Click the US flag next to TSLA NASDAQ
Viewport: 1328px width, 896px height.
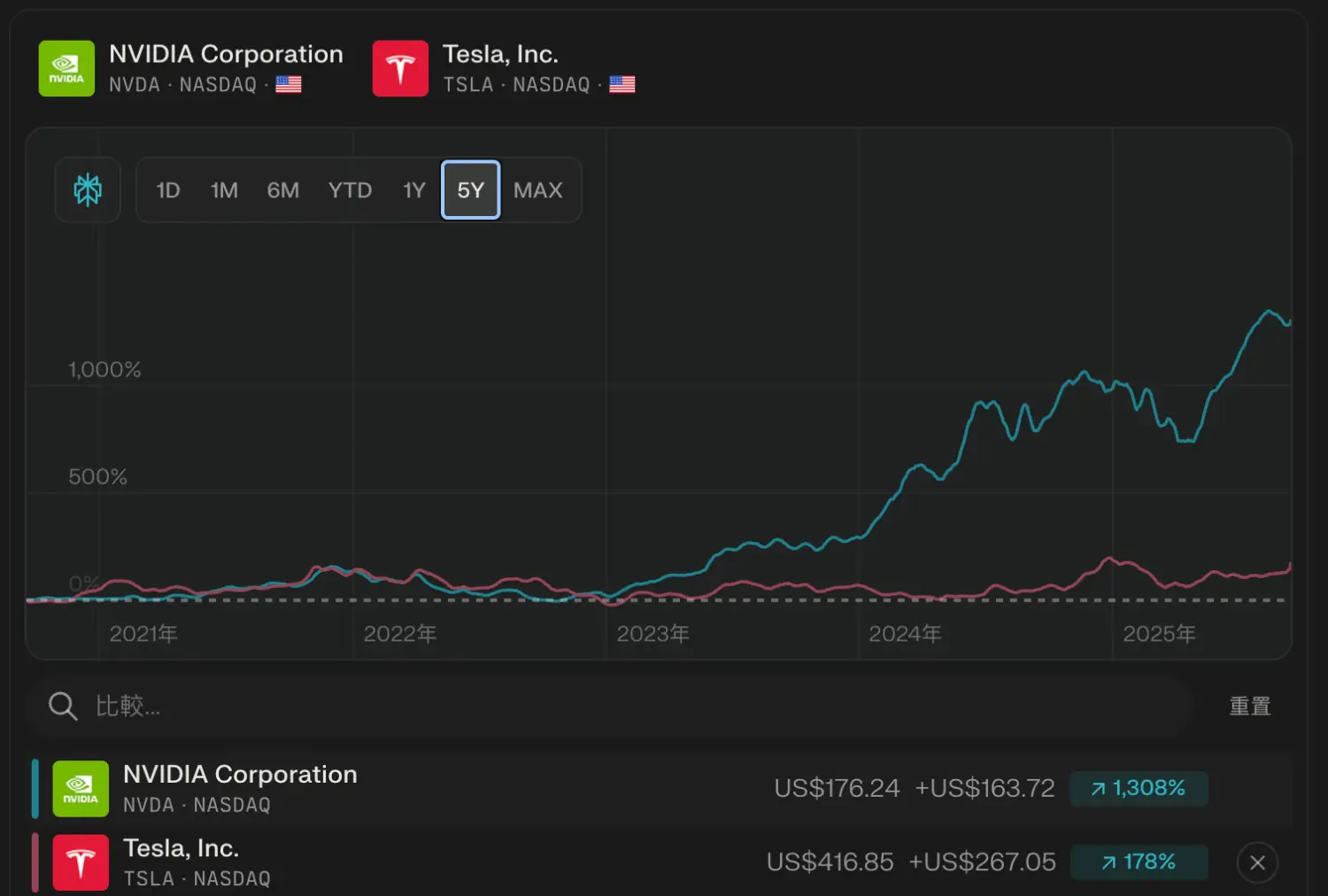tap(622, 84)
